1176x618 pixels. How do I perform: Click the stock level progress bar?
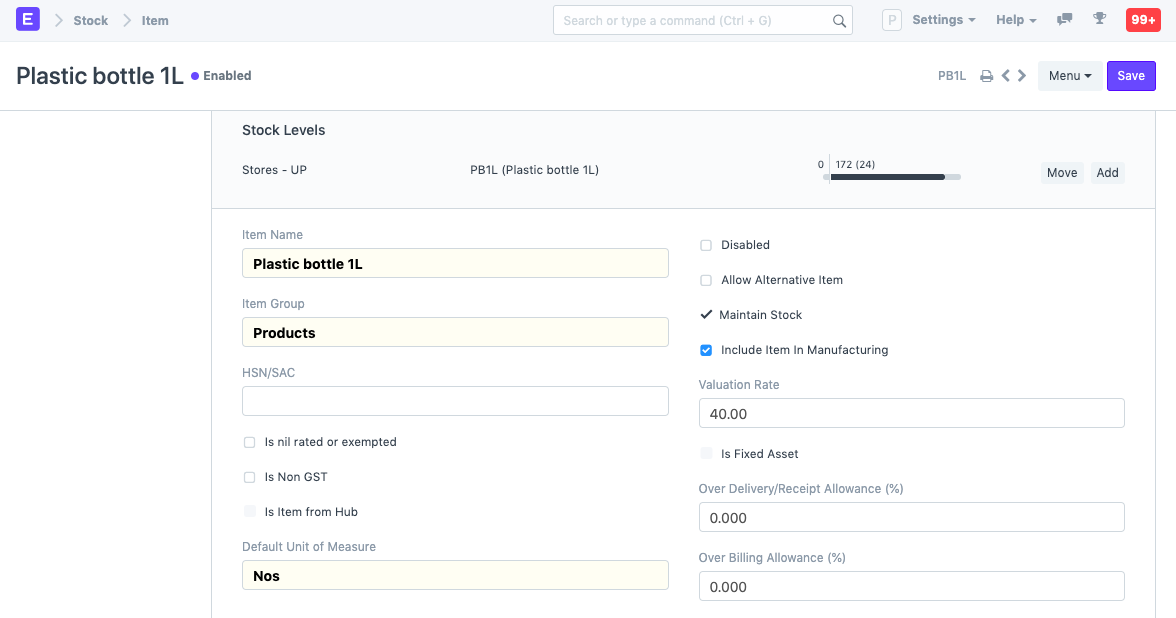pos(892,177)
